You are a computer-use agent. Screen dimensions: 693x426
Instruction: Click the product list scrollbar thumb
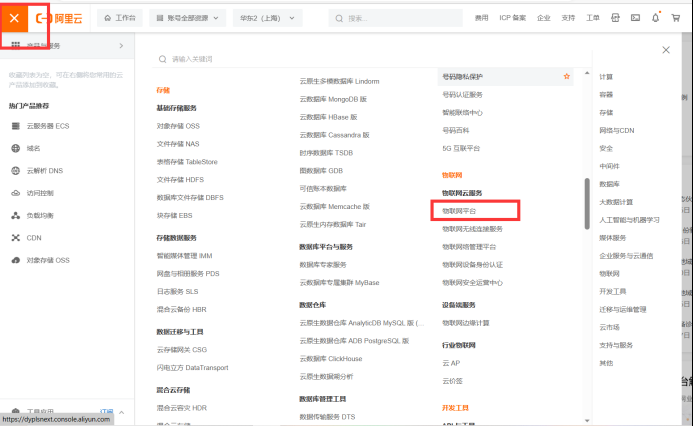587,204
